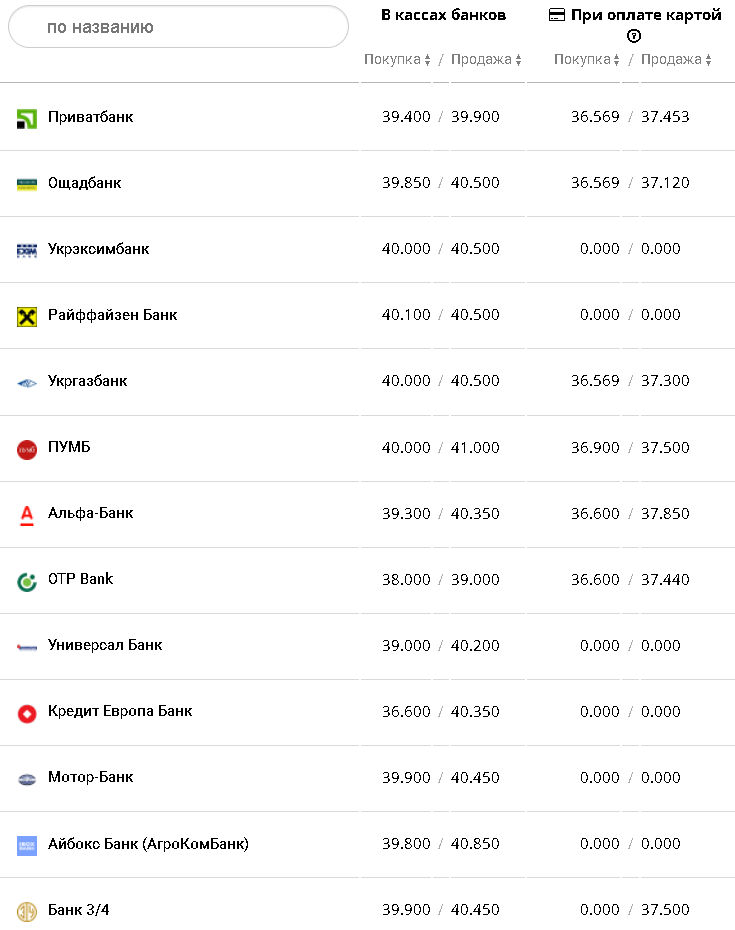
Task: Click the OTP Bank green logo
Action: 27,581
